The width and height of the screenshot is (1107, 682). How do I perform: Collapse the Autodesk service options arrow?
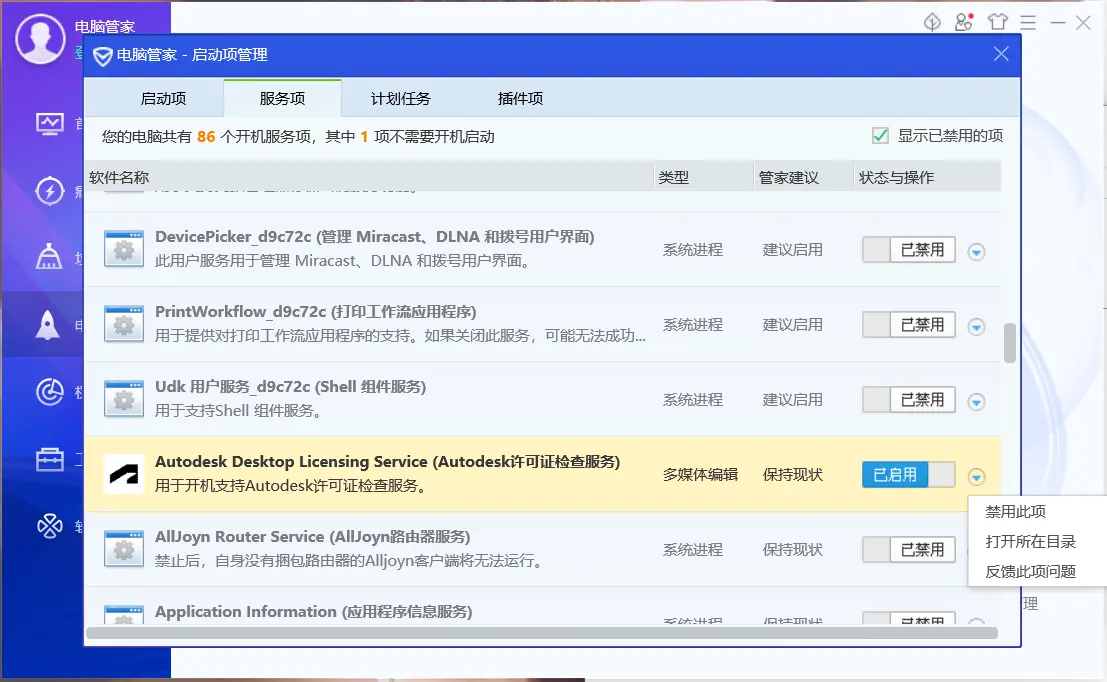click(x=976, y=477)
